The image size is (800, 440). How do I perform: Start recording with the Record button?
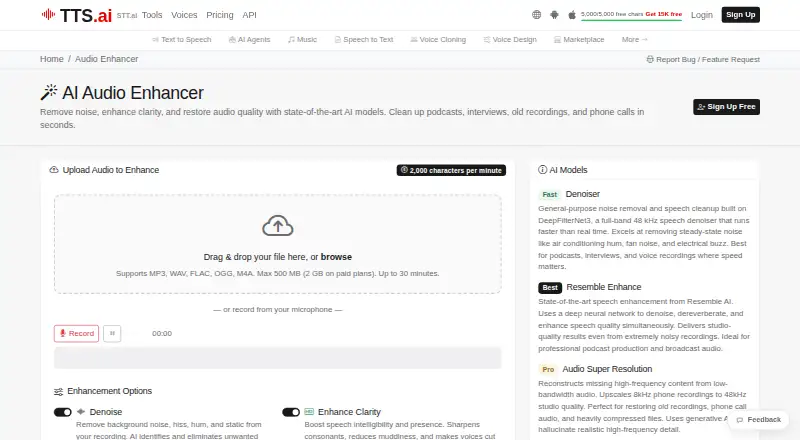[77, 333]
